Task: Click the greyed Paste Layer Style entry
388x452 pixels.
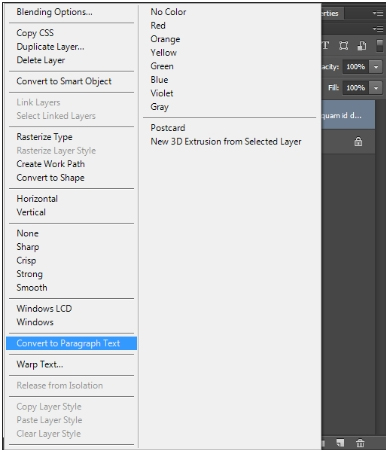Action: [x=49, y=420]
